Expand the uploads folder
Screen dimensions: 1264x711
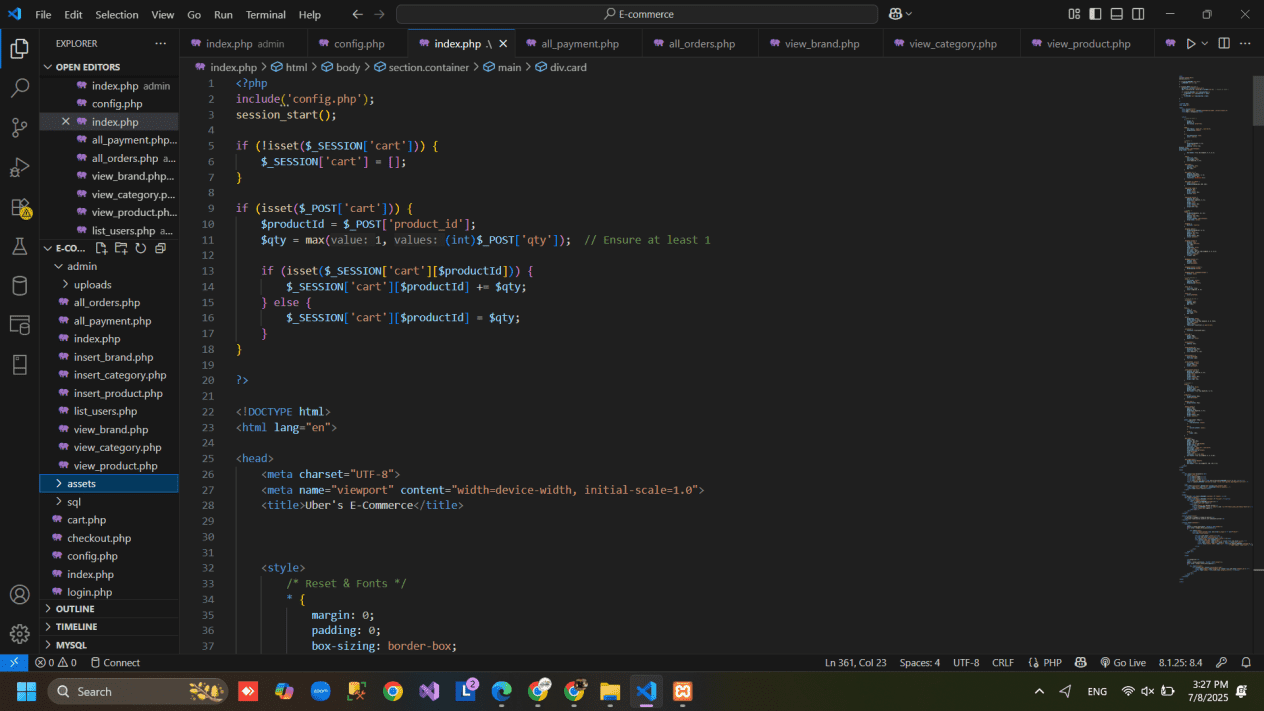(x=109, y=284)
